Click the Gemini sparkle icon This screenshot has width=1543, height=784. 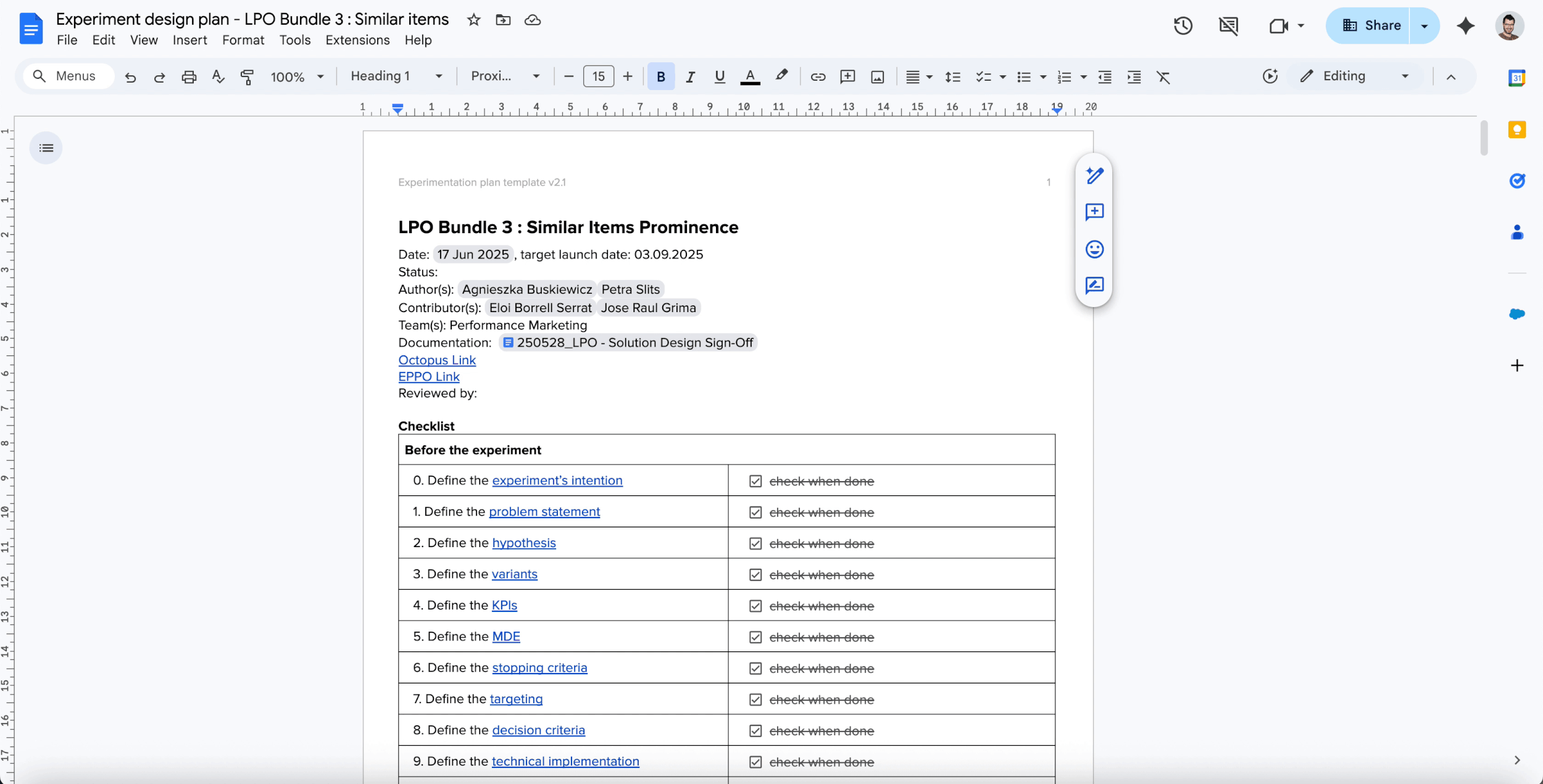coord(1465,26)
